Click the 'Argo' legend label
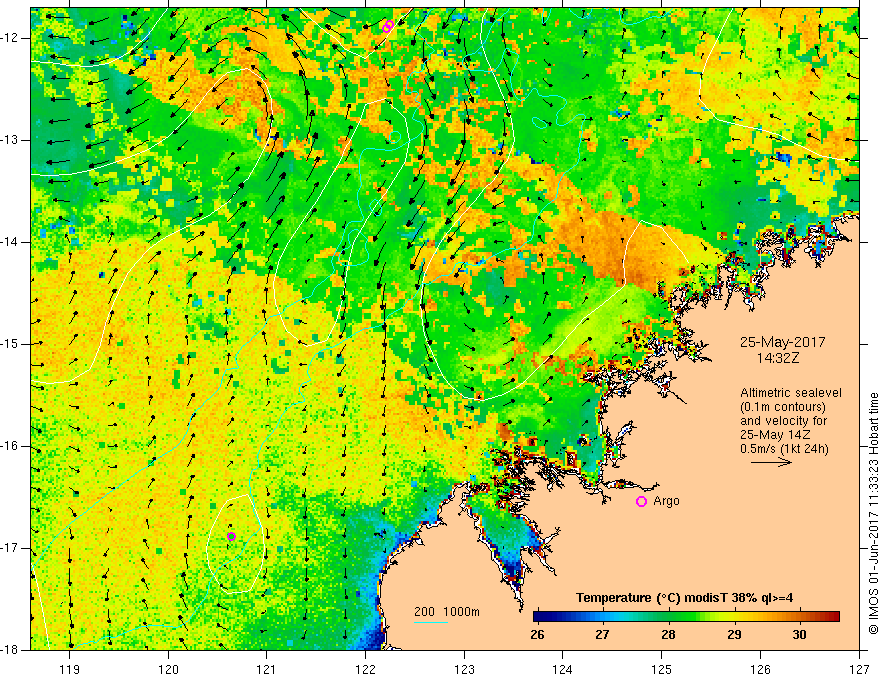The image size is (880, 680). (x=666, y=501)
